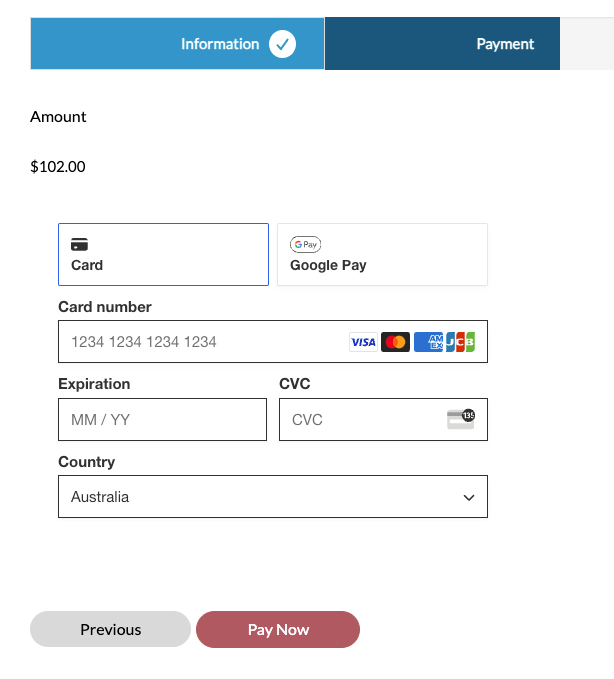Select the Google Pay payment method
614x679 pixels.
[x=382, y=254]
